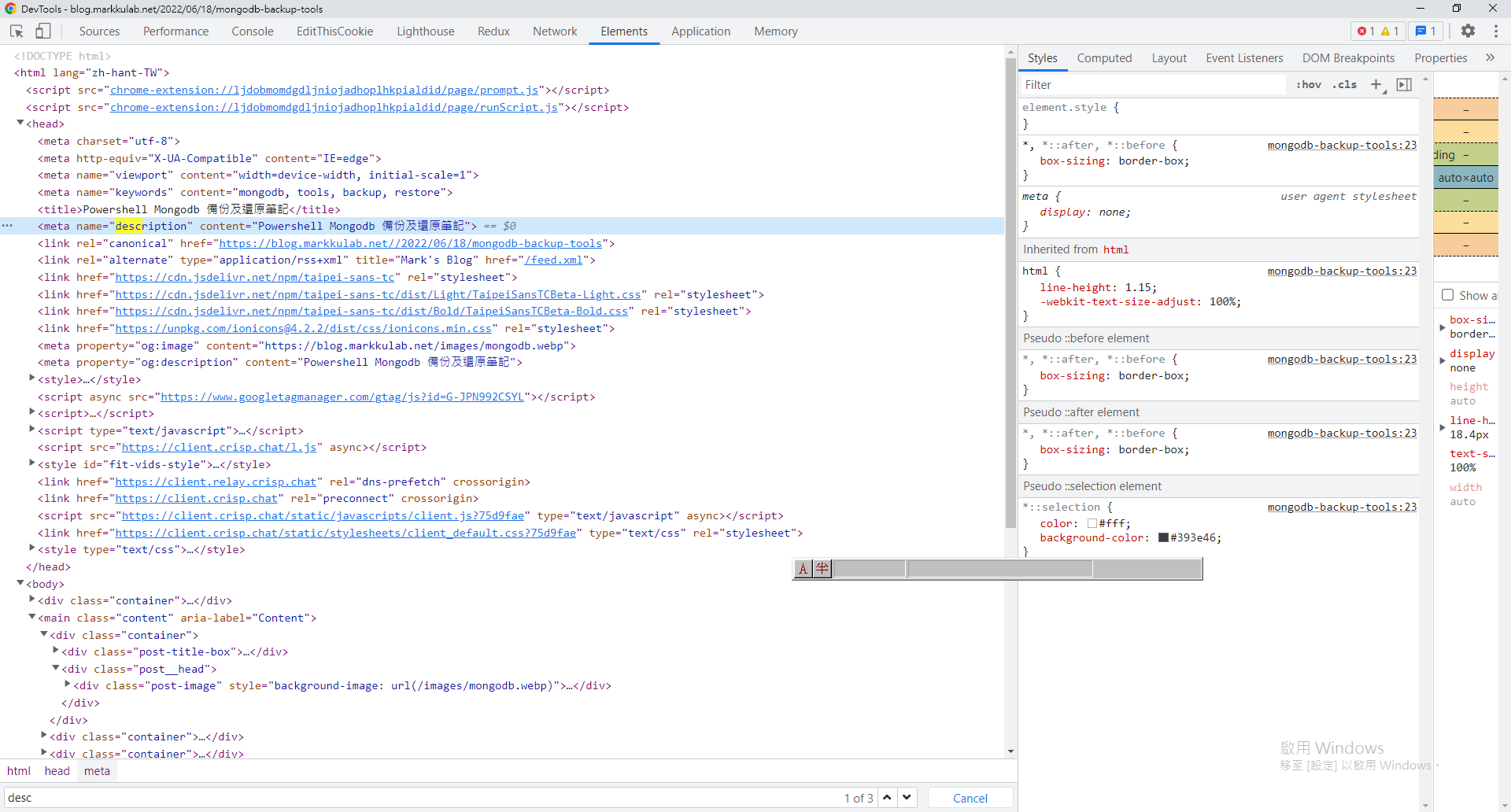Click the red error count badge
This screenshot has width=1511, height=812.
coord(1366,31)
